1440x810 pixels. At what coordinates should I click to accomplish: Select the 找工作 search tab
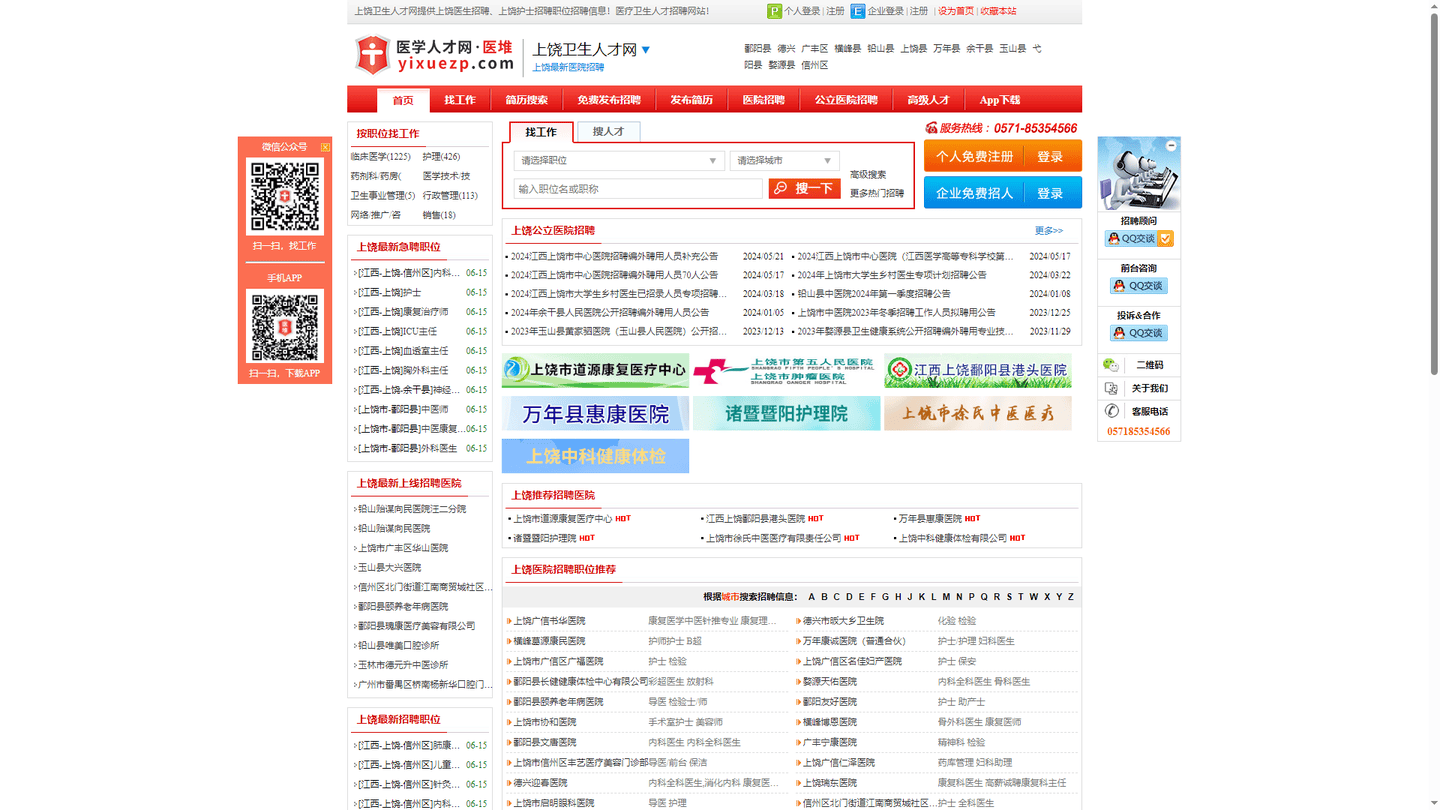point(541,132)
